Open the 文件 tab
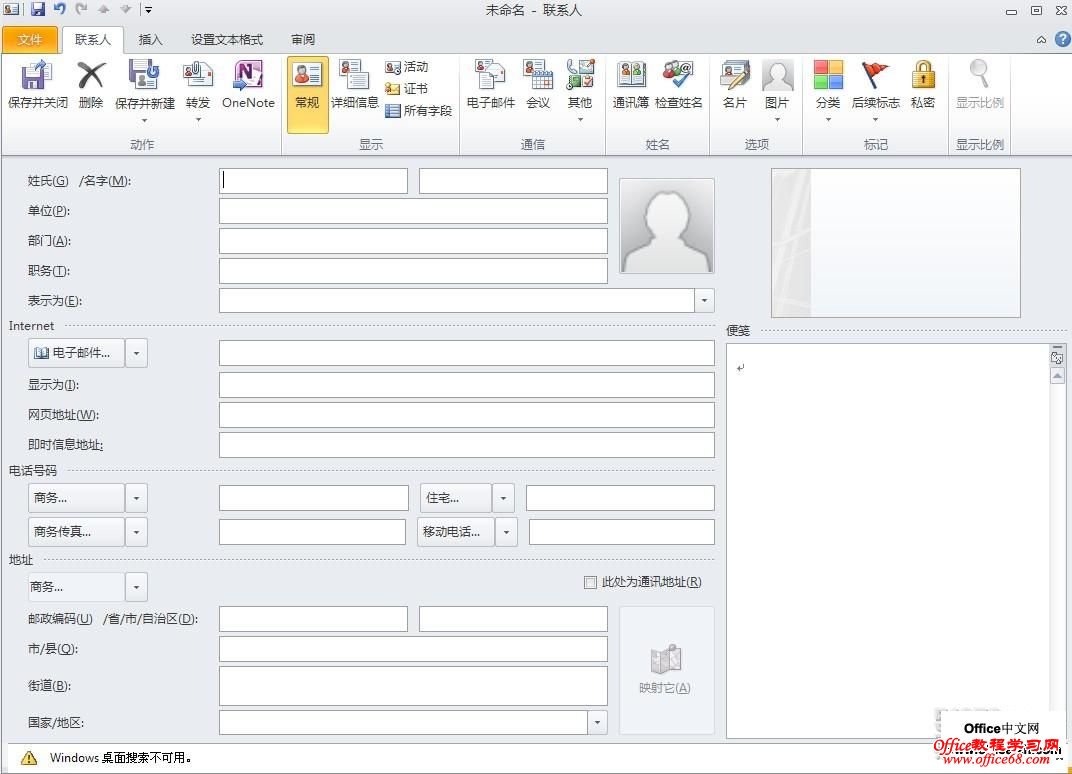 pos(31,40)
